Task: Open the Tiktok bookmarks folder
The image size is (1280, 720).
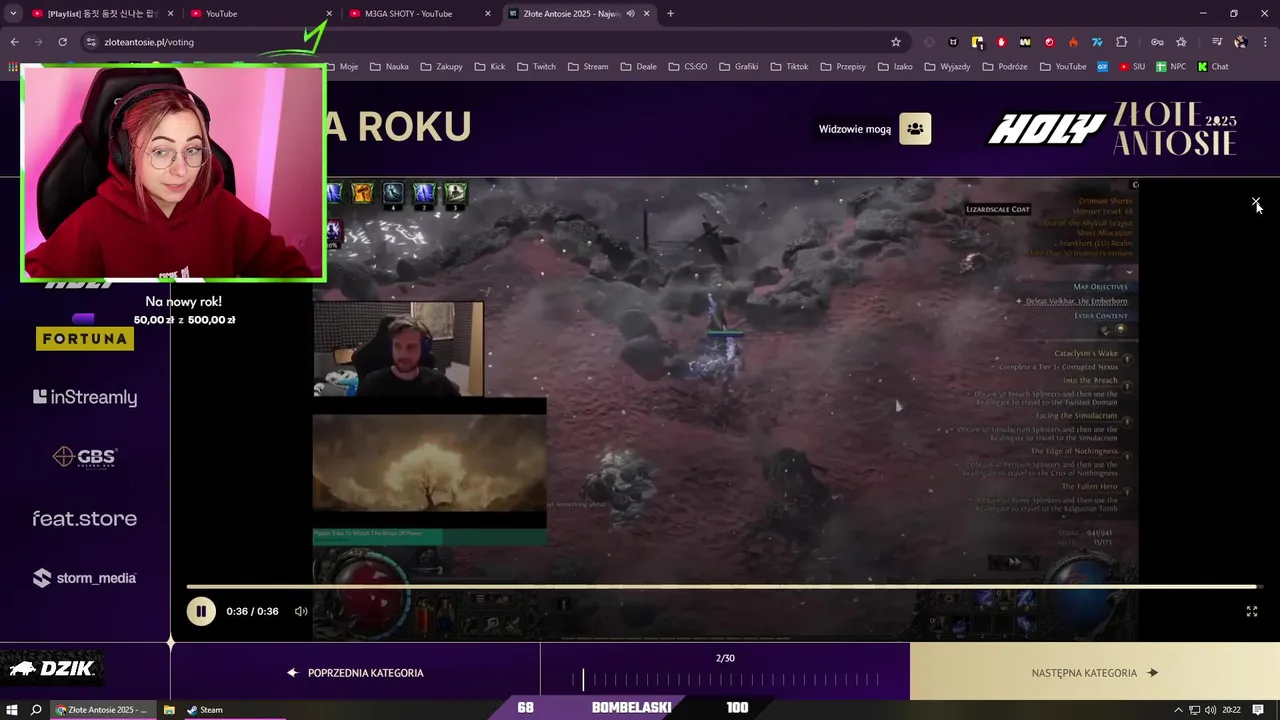Action: (789, 67)
